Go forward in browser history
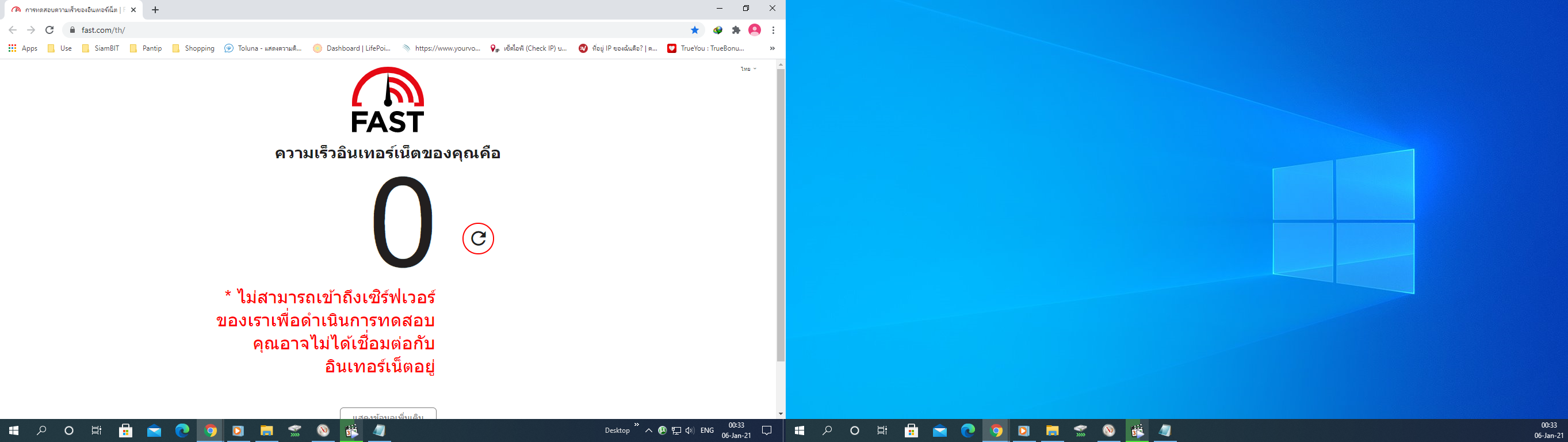Screen dimensions: 1568x442 (x=31, y=30)
